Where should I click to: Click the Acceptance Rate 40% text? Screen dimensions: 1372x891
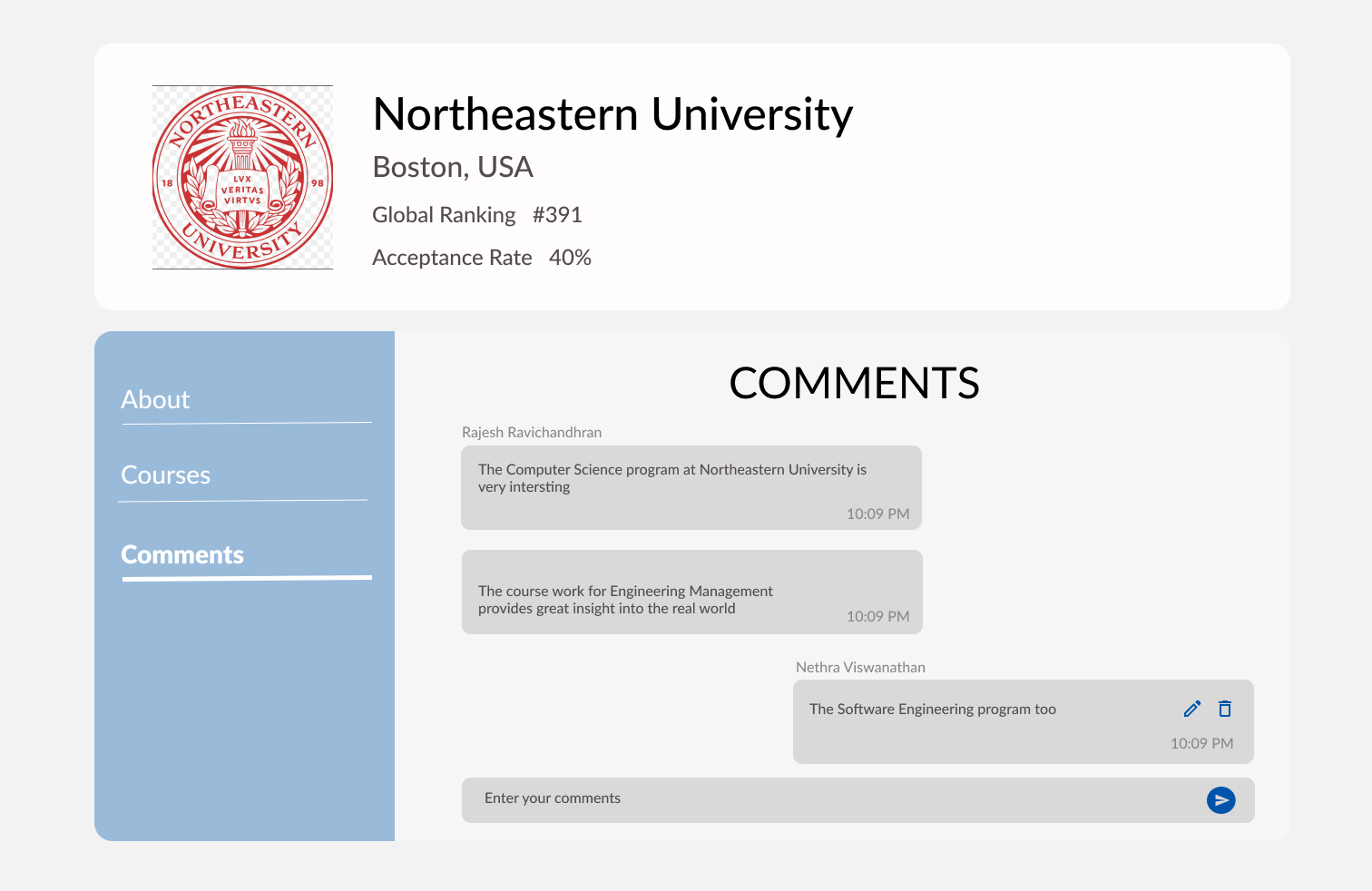[x=481, y=258]
